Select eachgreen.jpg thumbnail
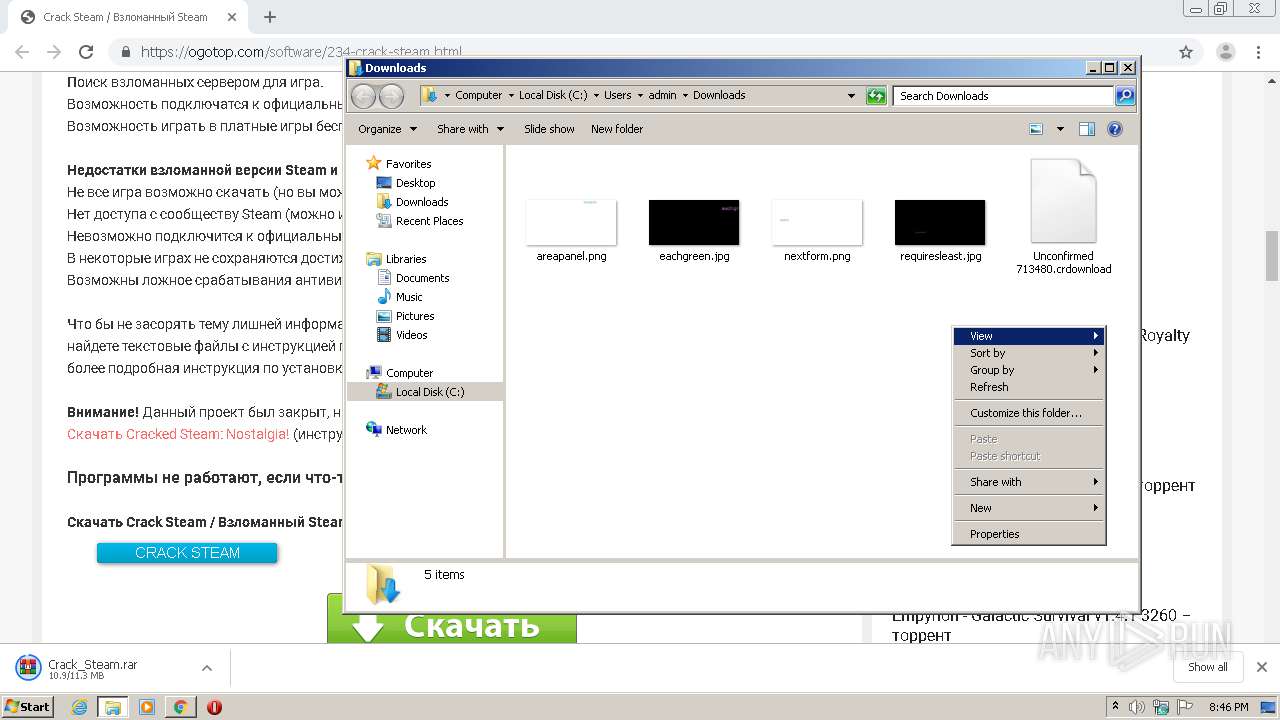Screen dimensions: 1280x720 pyautogui.click(x=694, y=222)
